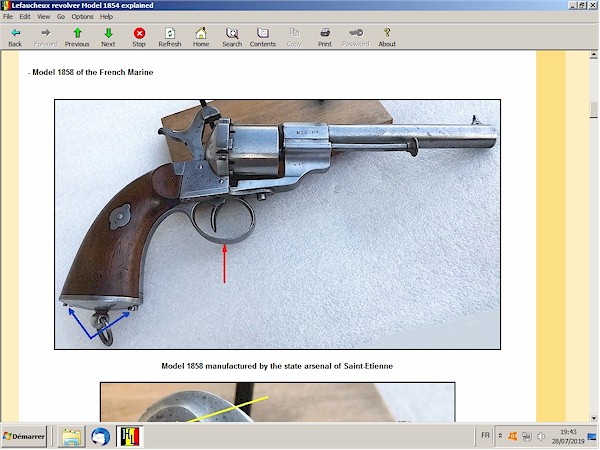This screenshot has height=450, width=600.
Task: Click the red Stop button
Action: point(139,38)
